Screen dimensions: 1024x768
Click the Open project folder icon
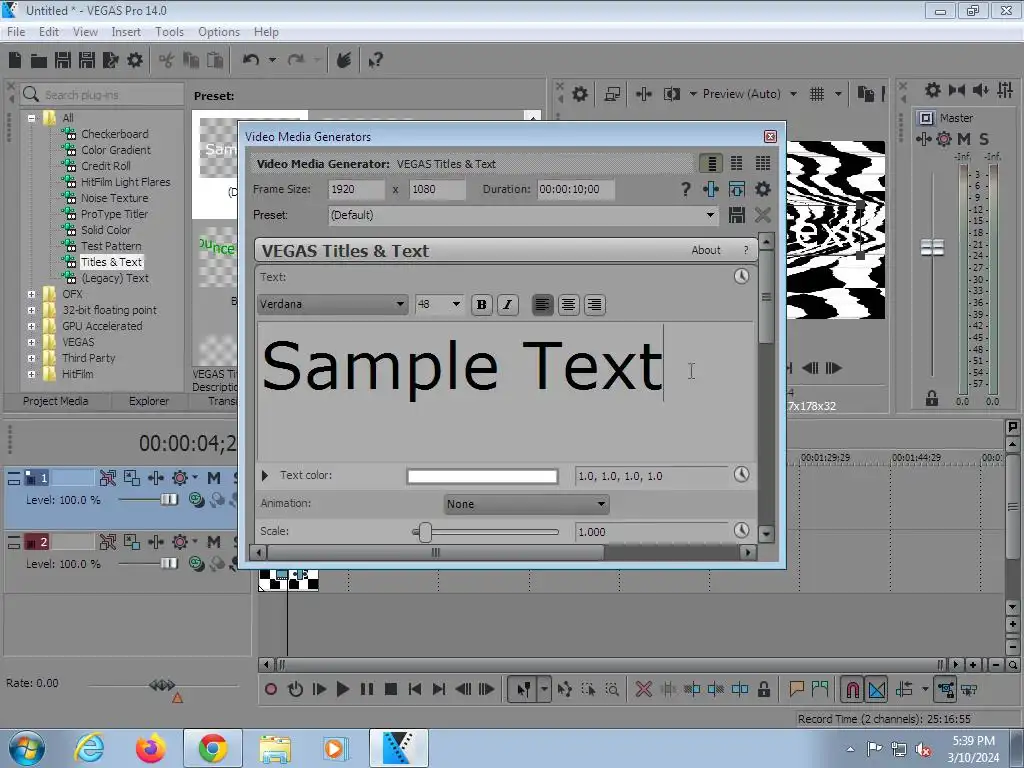(x=39, y=61)
